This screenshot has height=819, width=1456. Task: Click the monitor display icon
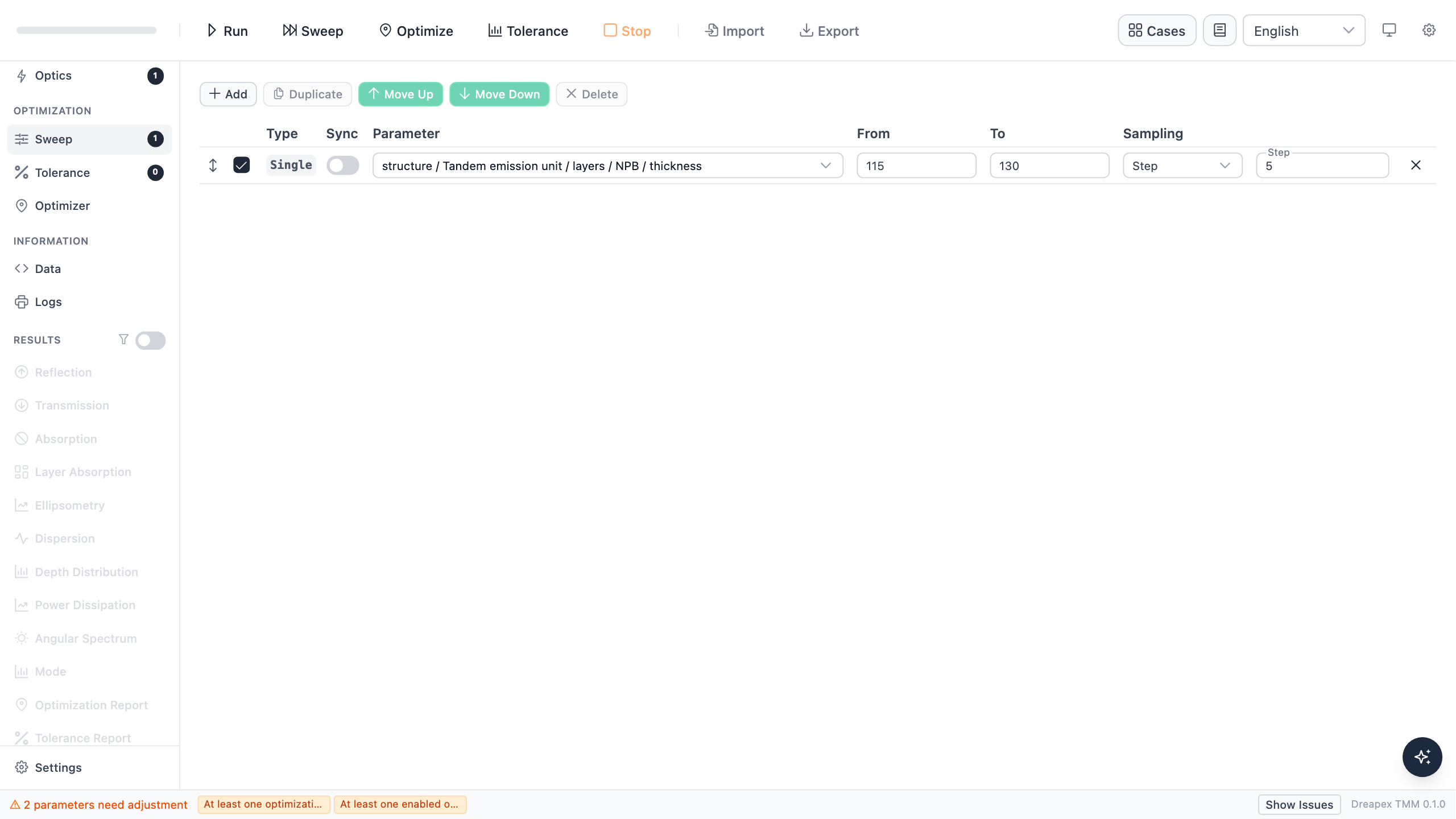click(1389, 30)
